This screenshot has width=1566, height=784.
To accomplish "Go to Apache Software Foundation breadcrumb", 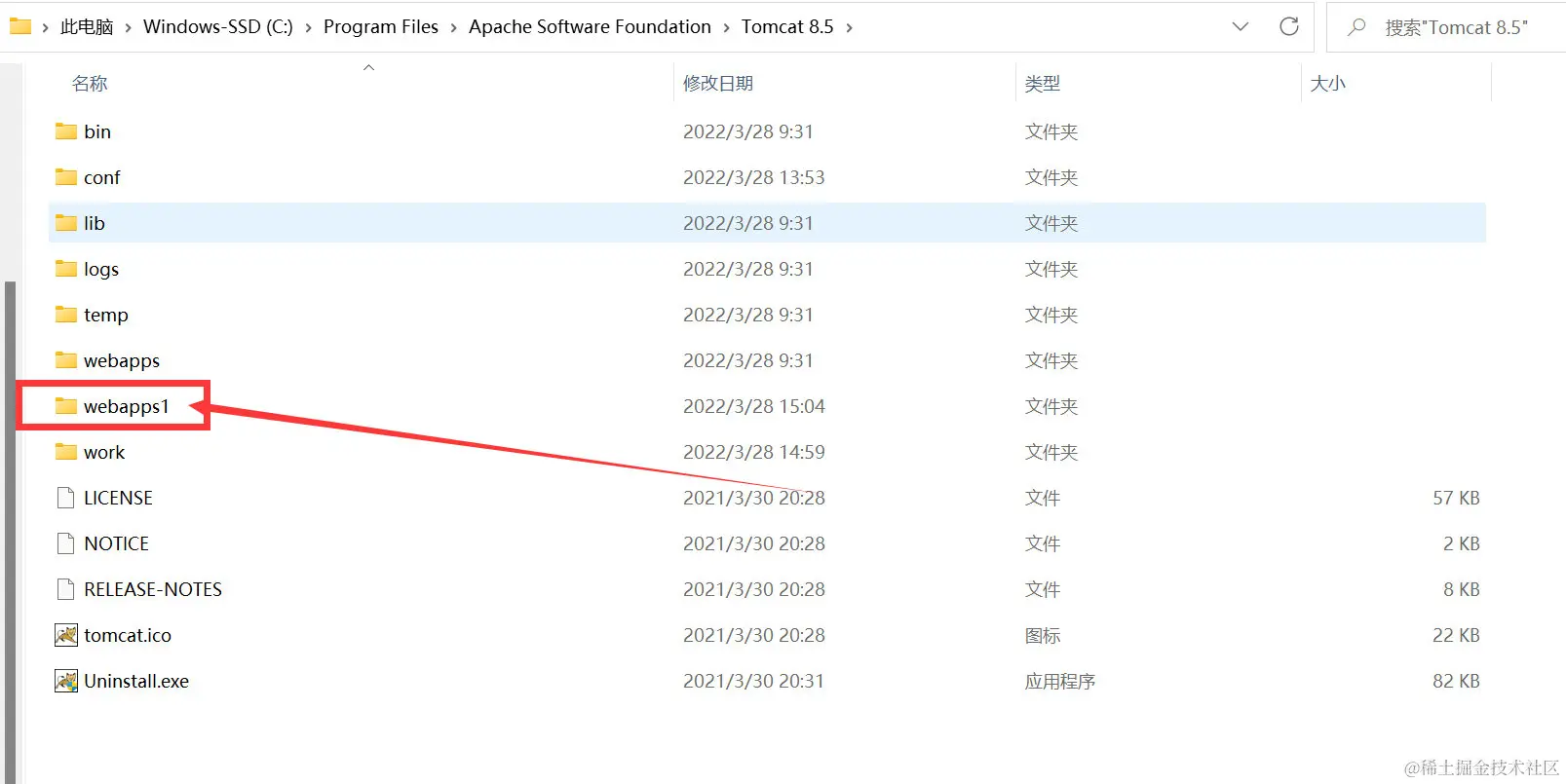I will [590, 27].
